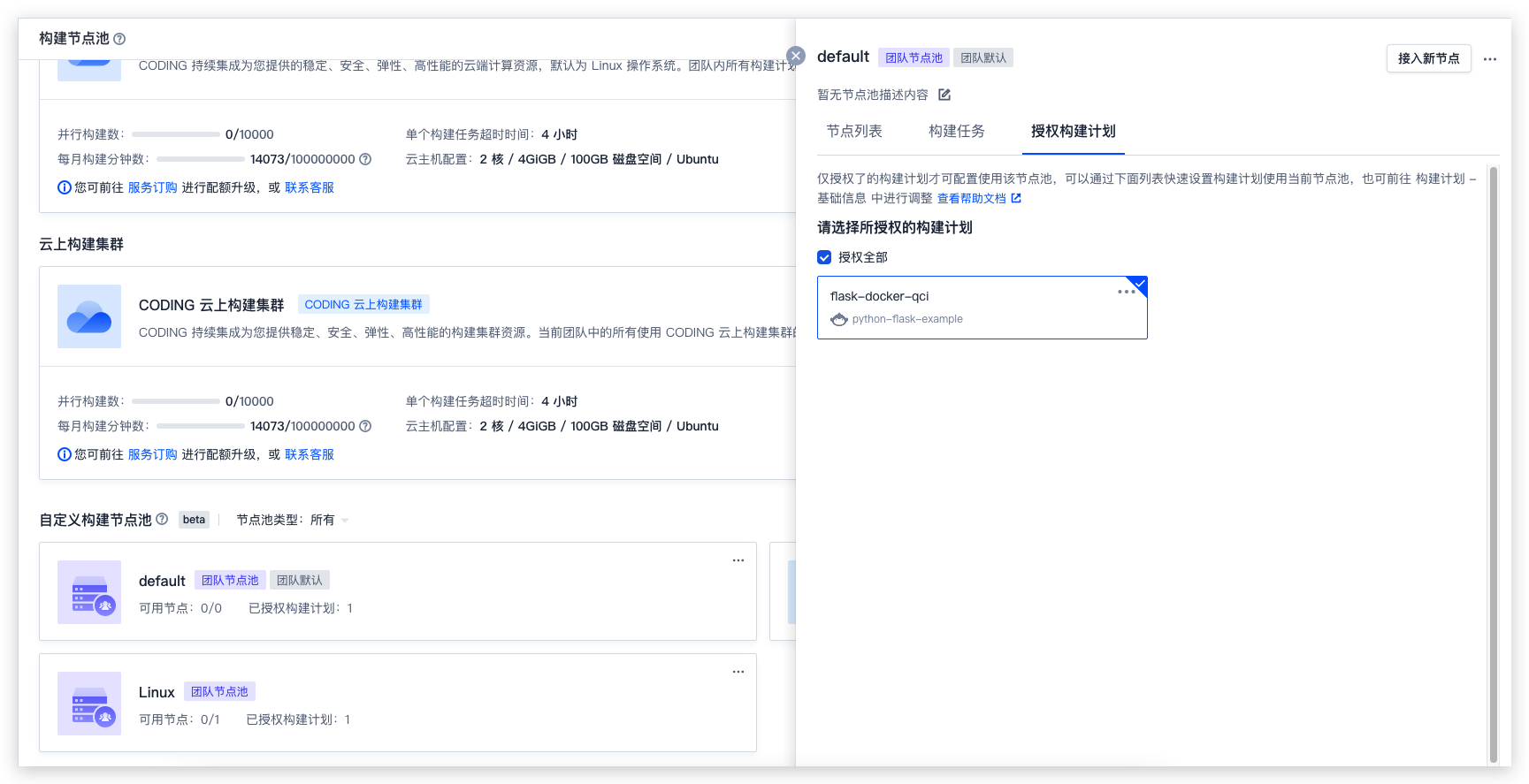Close the default node pool side panel
This screenshot has height=784, width=1529.
pyautogui.click(x=796, y=56)
